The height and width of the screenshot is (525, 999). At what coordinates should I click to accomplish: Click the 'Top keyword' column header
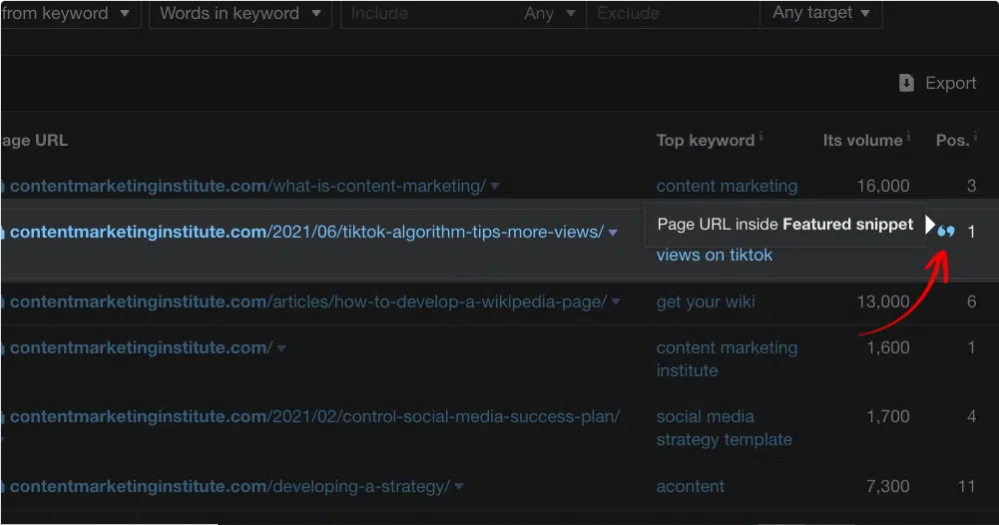(x=705, y=140)
